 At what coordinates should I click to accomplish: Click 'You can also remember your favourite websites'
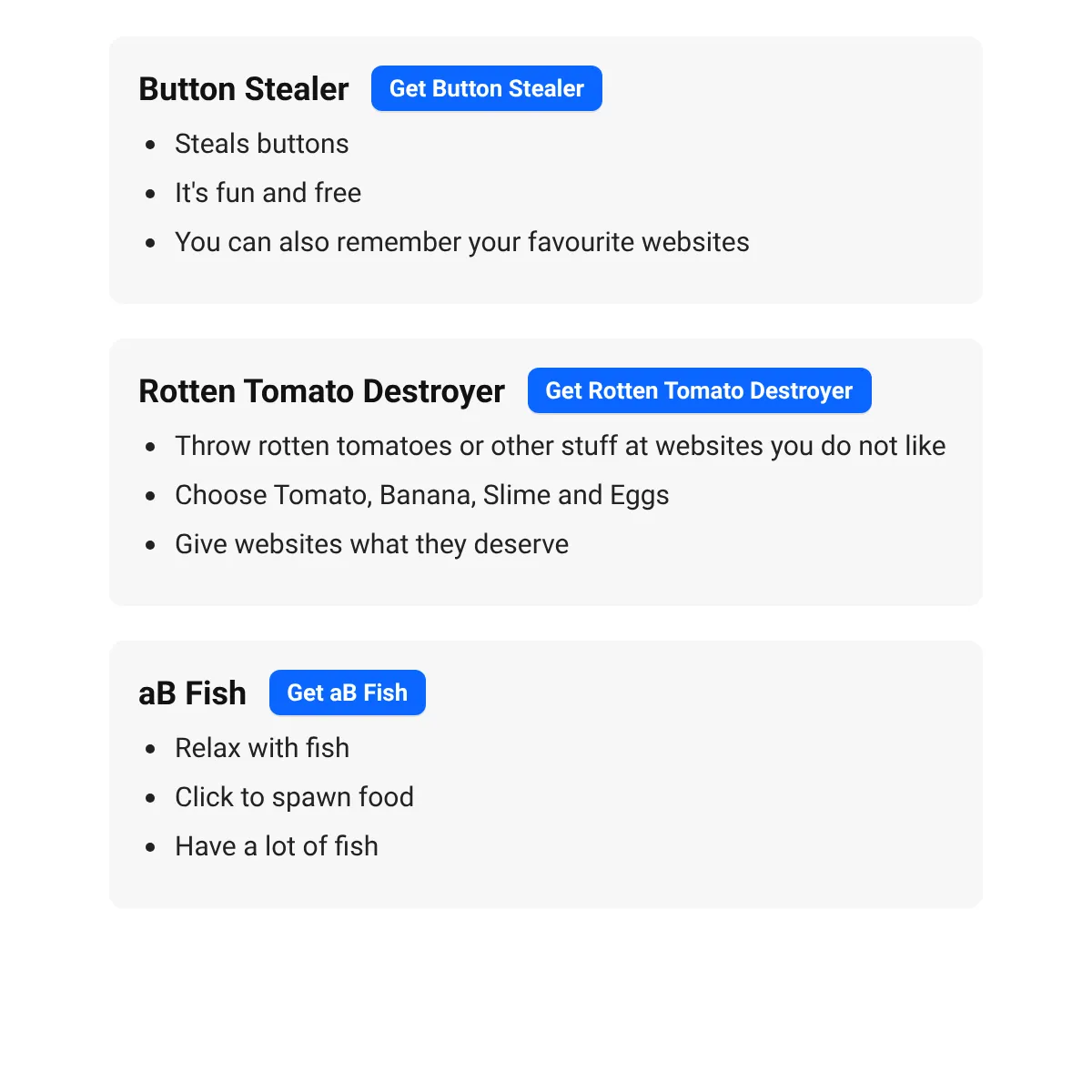tap(462, 242)
